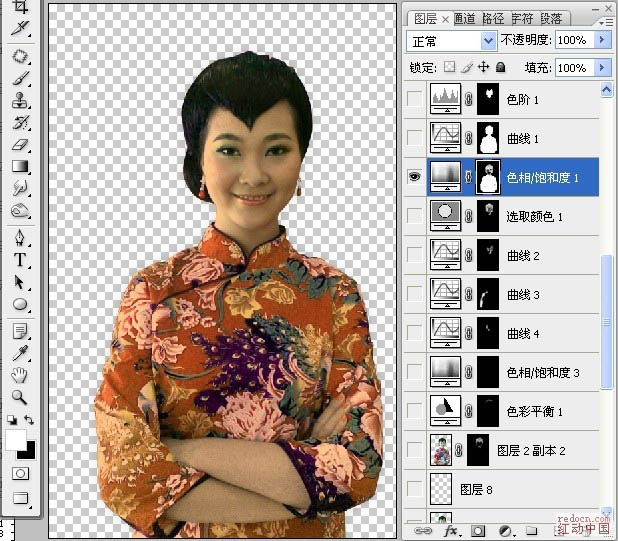Viewport: 618px width, 541px height.
Task: Select the 图层 8 layer
Action: tap(513, 489)
